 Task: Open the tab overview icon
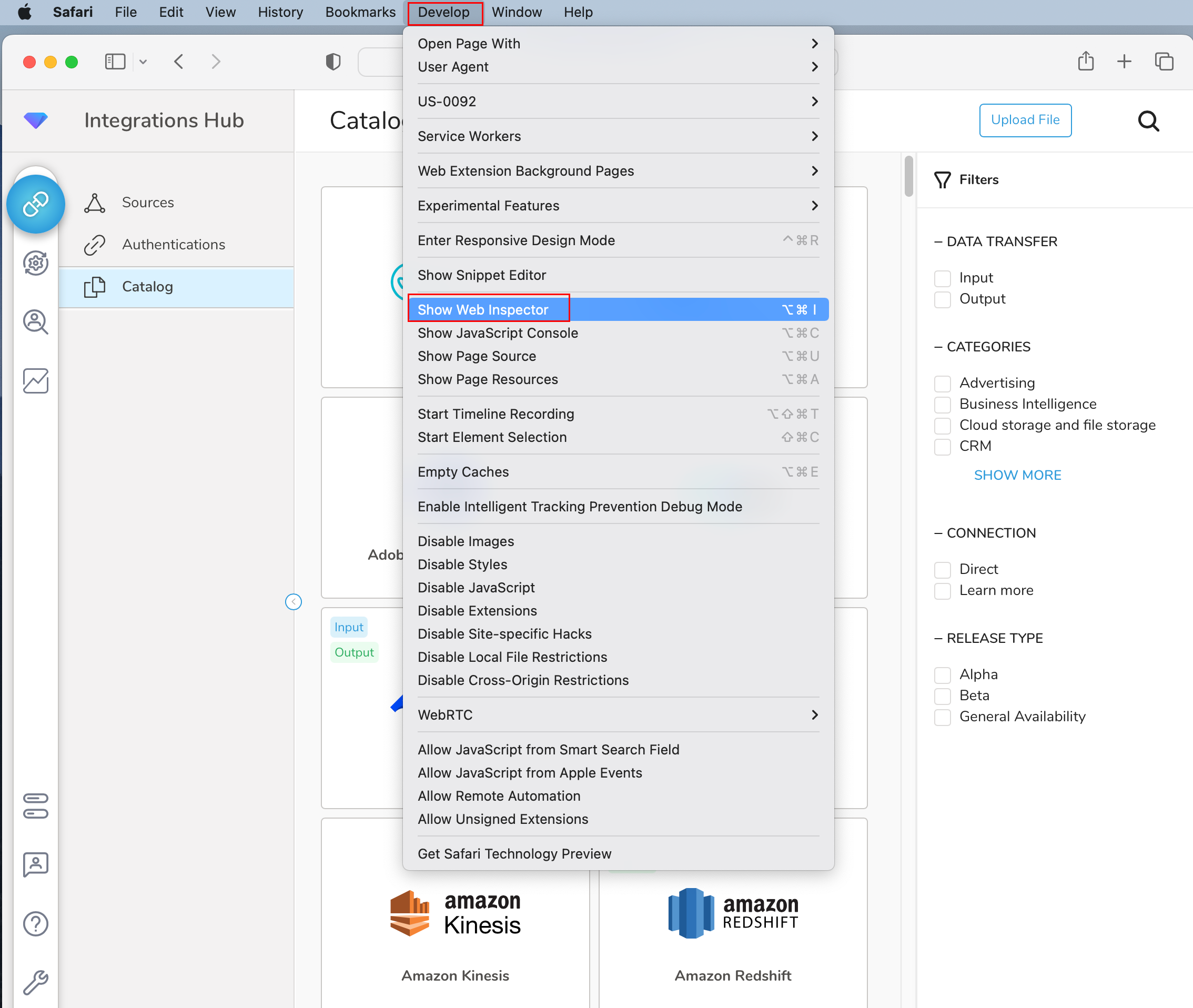coord(1164,61)
